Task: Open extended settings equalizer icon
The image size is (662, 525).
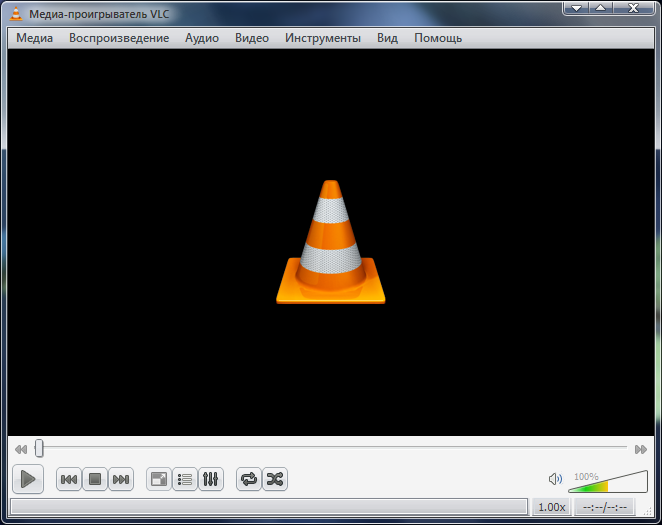Action: click(211, 479)
